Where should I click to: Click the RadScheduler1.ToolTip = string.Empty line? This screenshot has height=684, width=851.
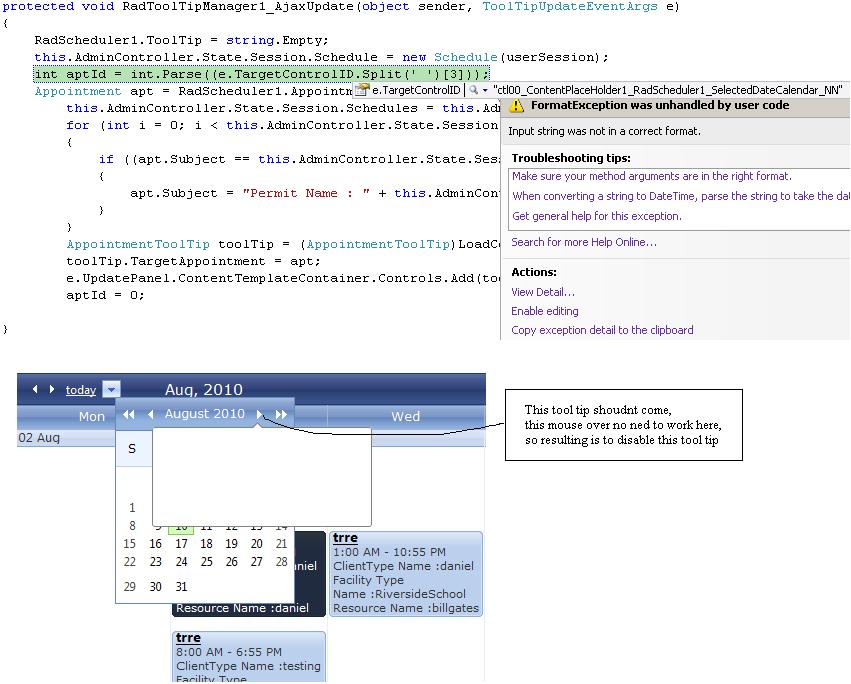click(181, 40)
